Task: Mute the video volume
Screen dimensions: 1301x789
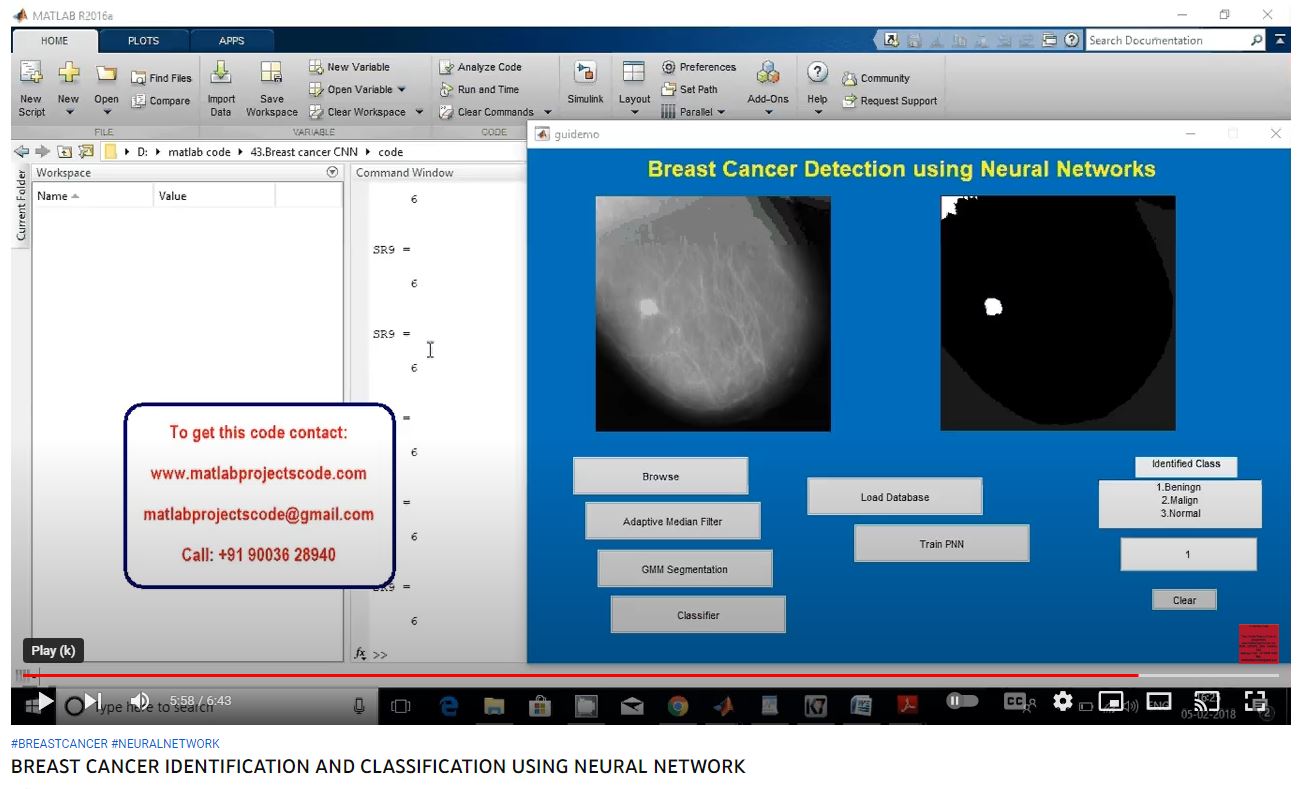Action: [x=140, y=702]
